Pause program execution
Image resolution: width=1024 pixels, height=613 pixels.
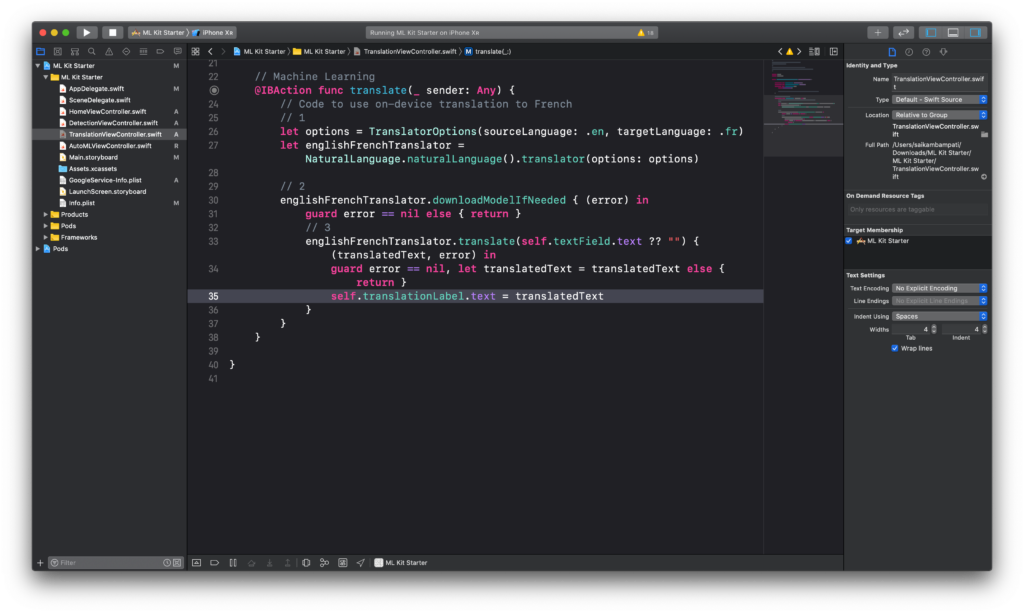232,563
